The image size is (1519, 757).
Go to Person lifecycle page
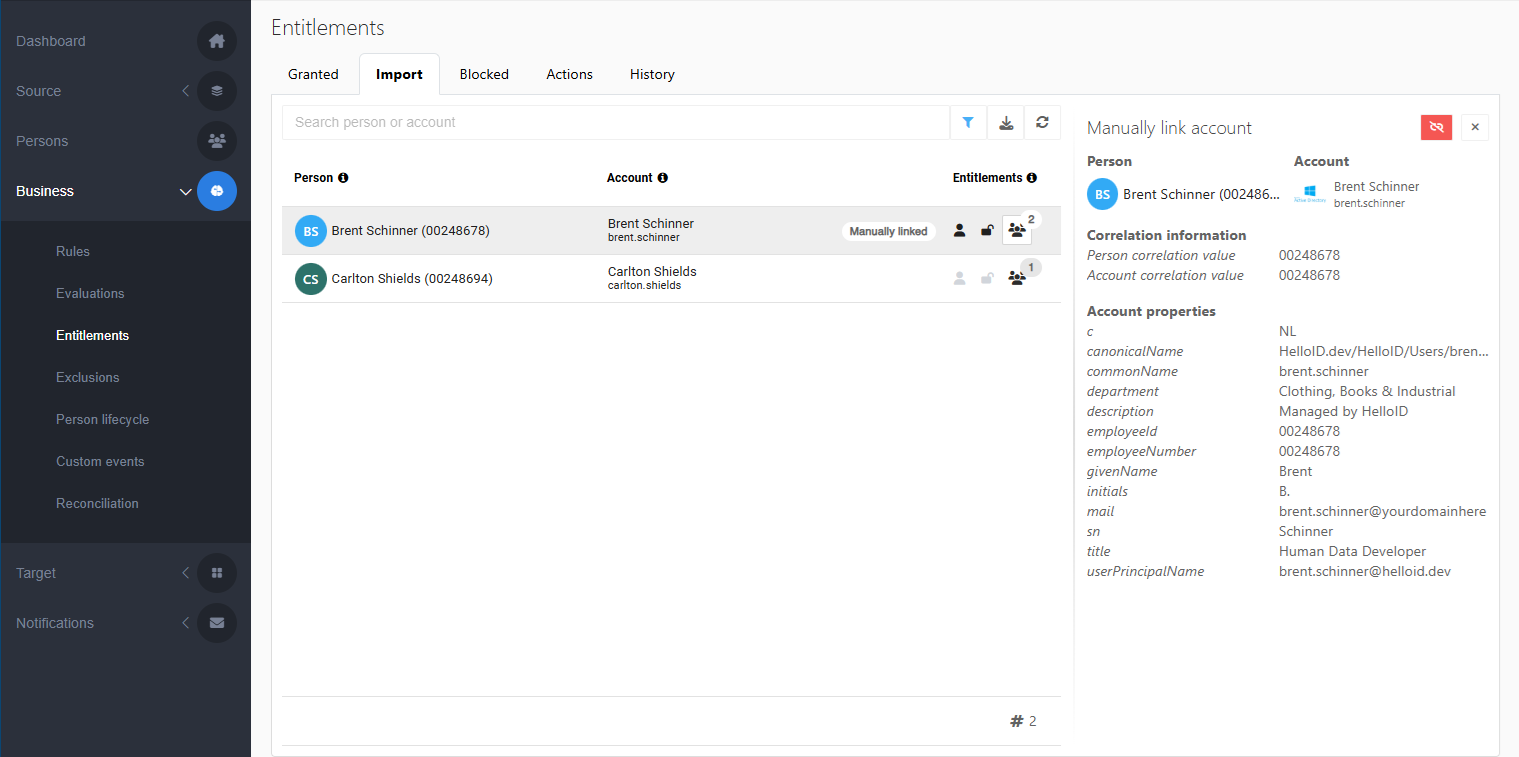click(x=102, y=419)
